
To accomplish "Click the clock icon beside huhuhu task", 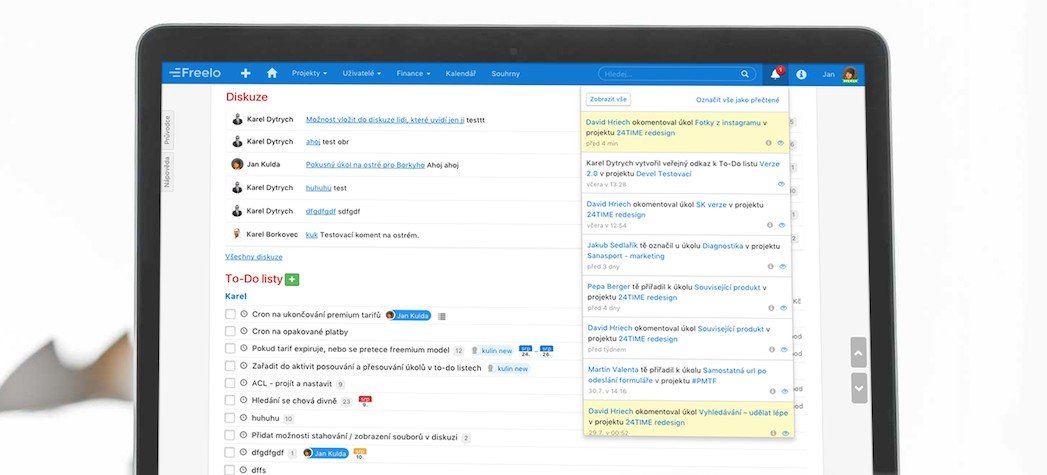I will (244, 418).
